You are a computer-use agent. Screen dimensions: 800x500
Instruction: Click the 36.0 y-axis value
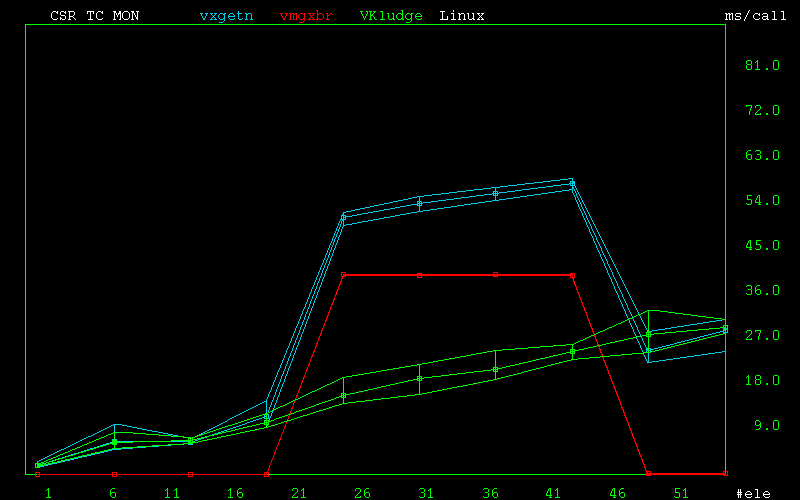[x=762, y=290]
